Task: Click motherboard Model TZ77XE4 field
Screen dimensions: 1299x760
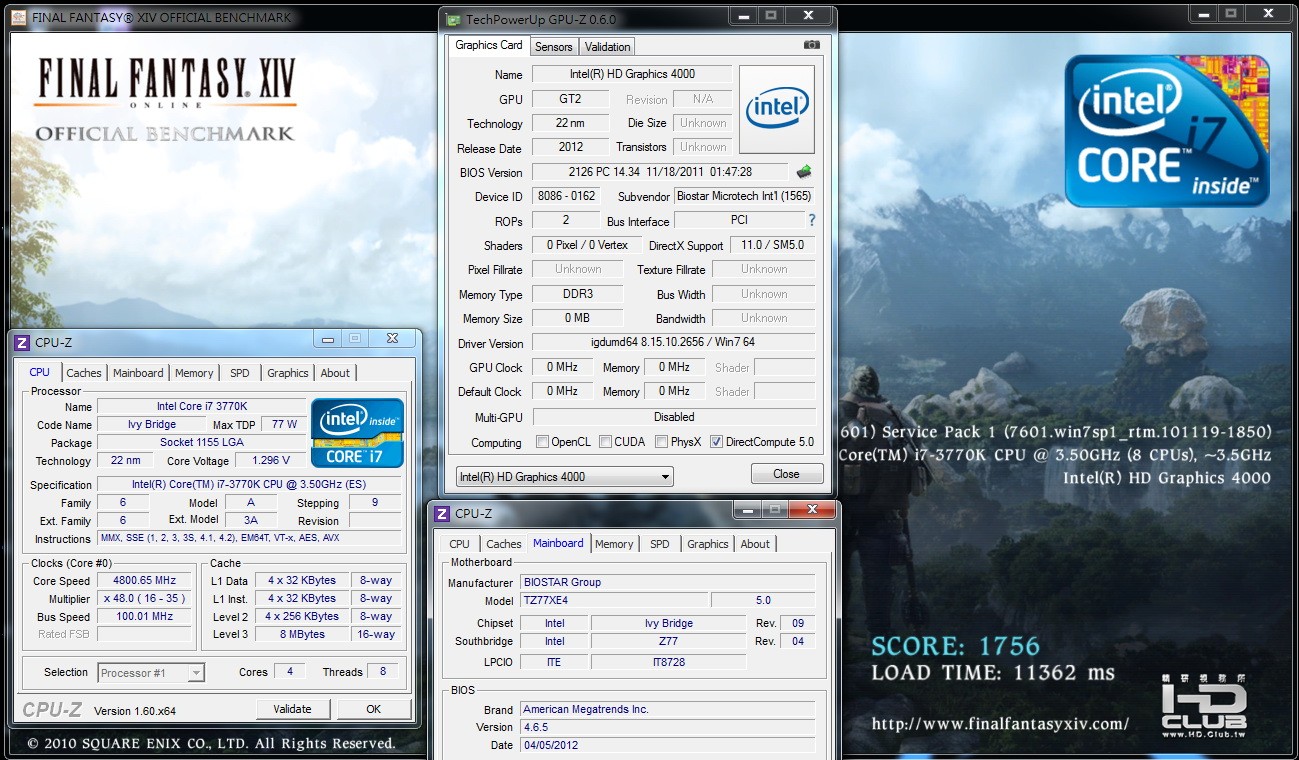Action: coord(614,600)
